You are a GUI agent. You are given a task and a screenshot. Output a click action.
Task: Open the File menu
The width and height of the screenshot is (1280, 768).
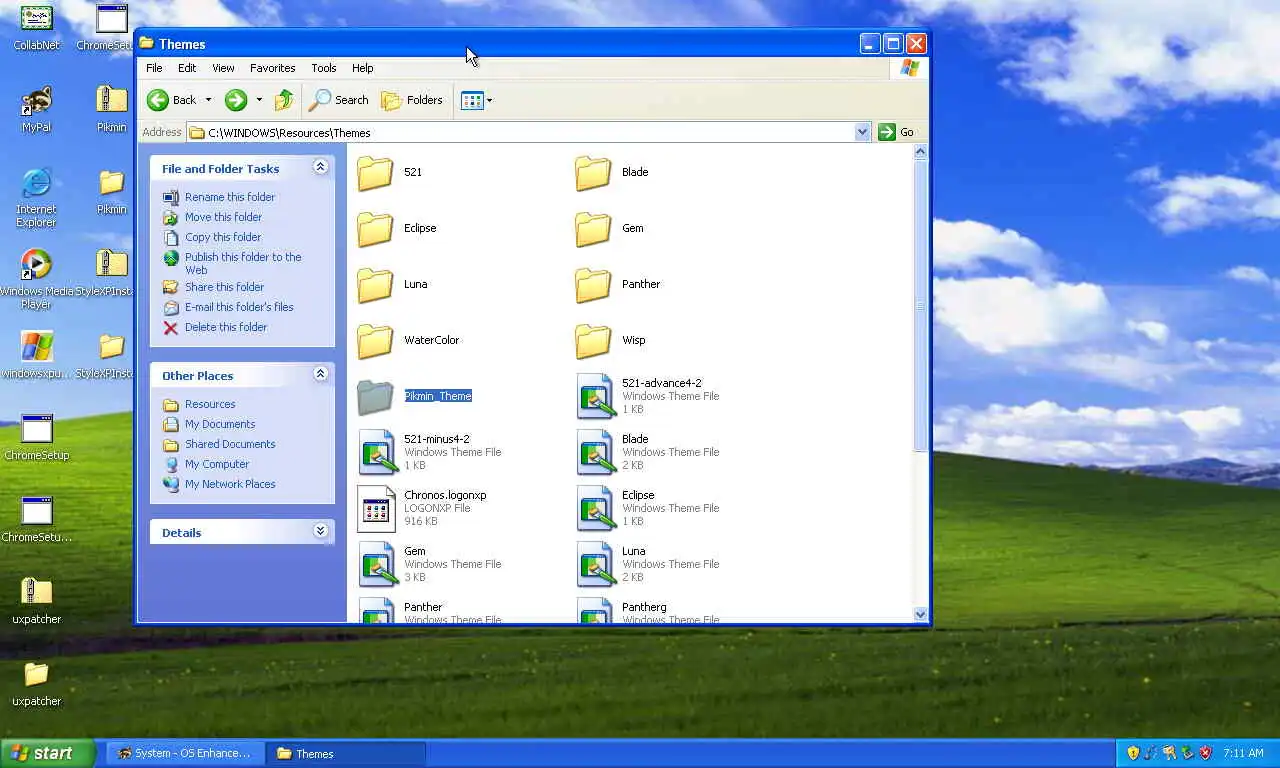pos(154,68)
